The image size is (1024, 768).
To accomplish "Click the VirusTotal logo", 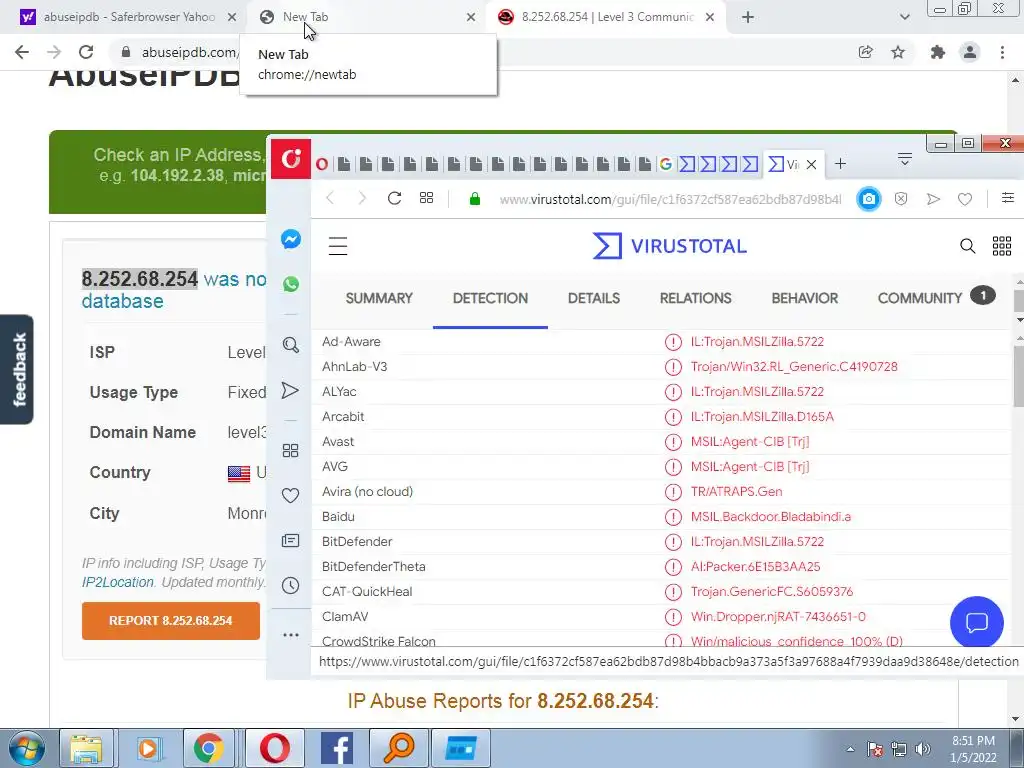I will (x=669, y=246).
